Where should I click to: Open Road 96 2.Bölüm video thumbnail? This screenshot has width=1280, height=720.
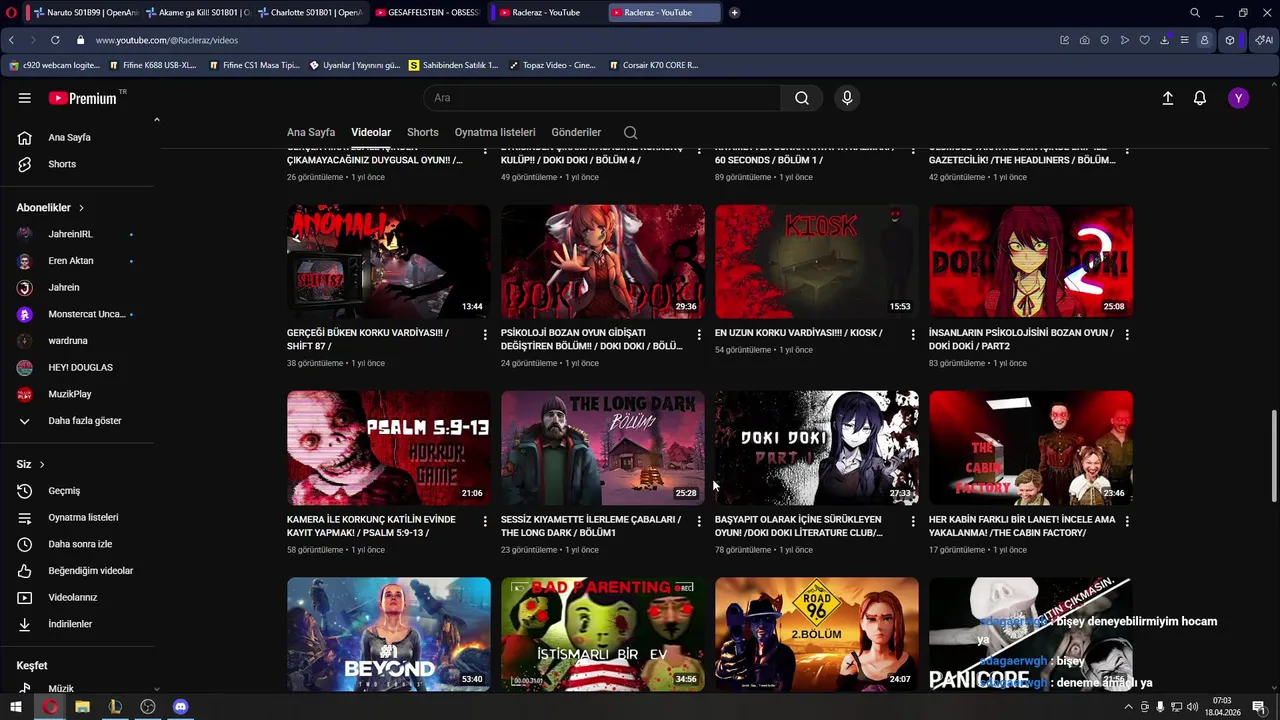tap(817, 634)
